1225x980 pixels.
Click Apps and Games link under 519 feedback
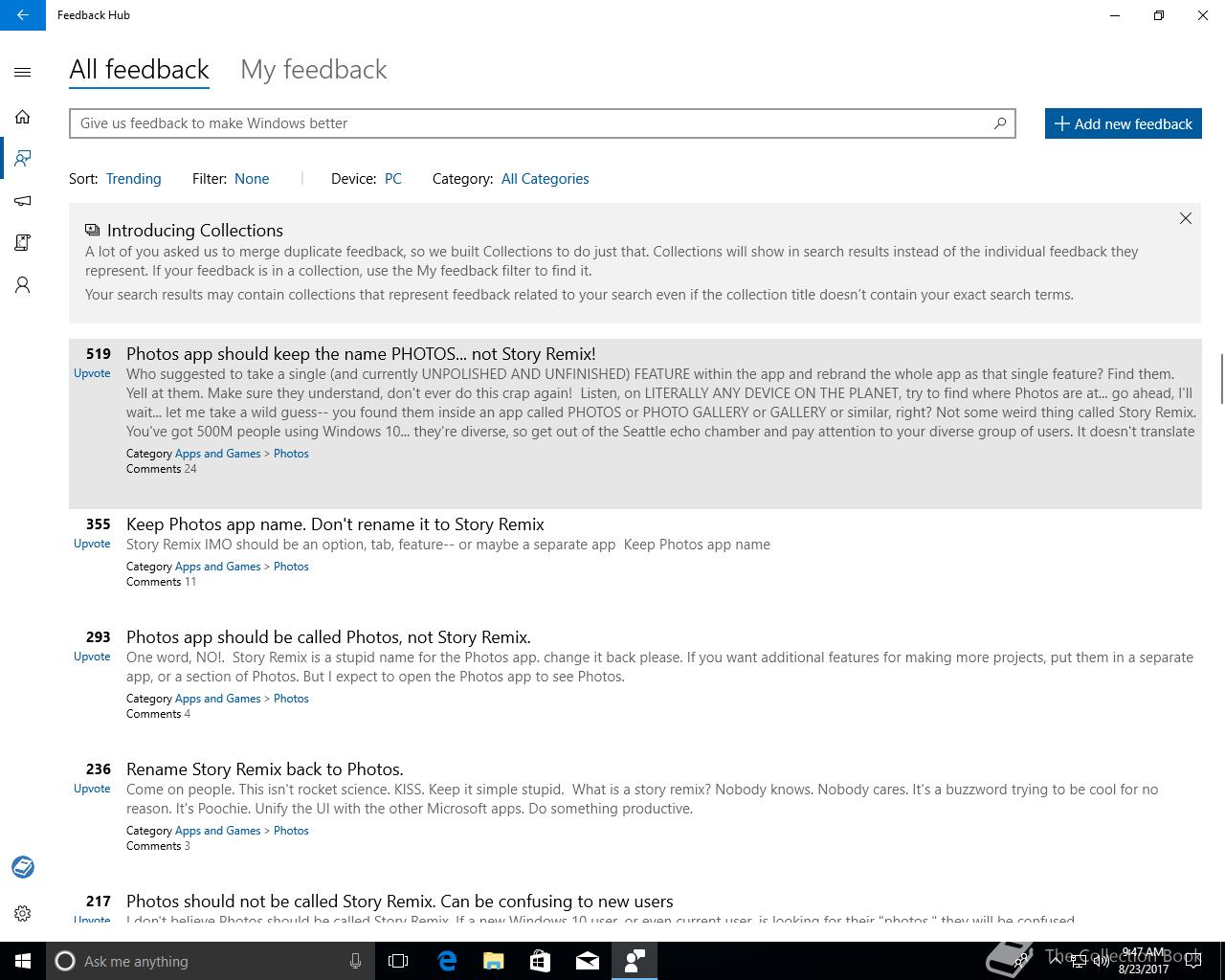[x=217, y=454]
